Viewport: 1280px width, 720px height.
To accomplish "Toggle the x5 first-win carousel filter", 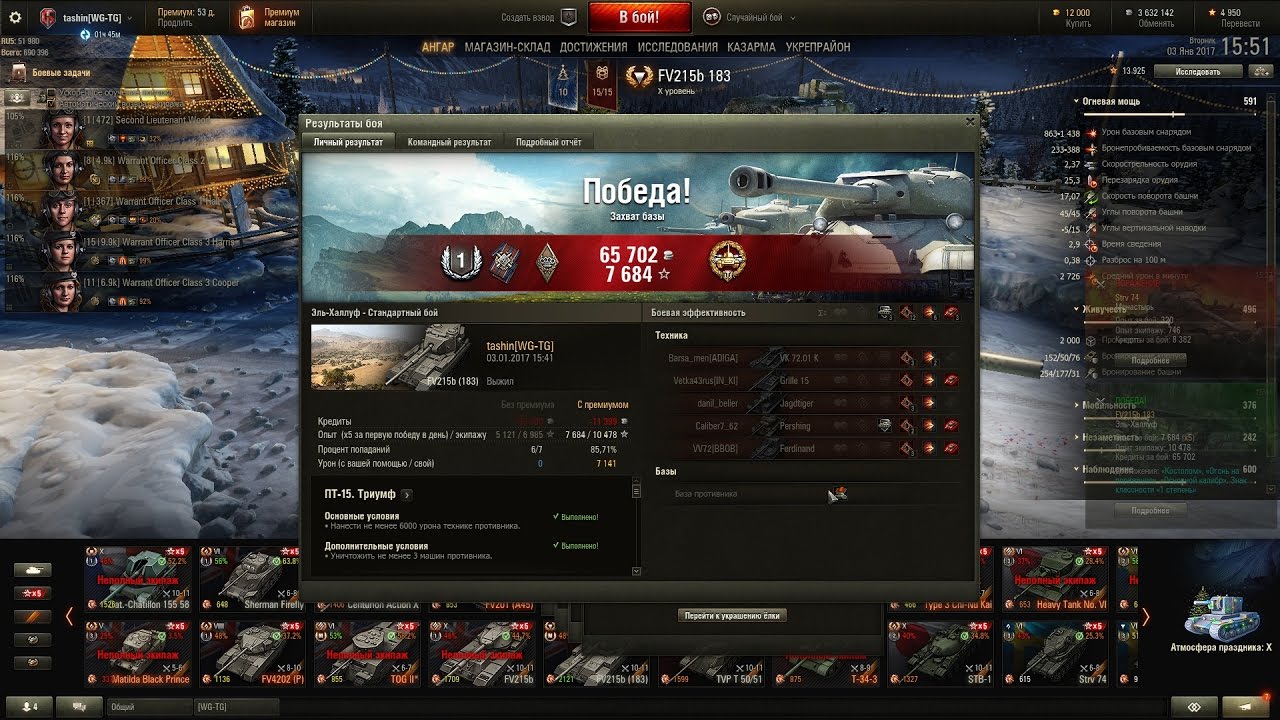I will [31, 593].
